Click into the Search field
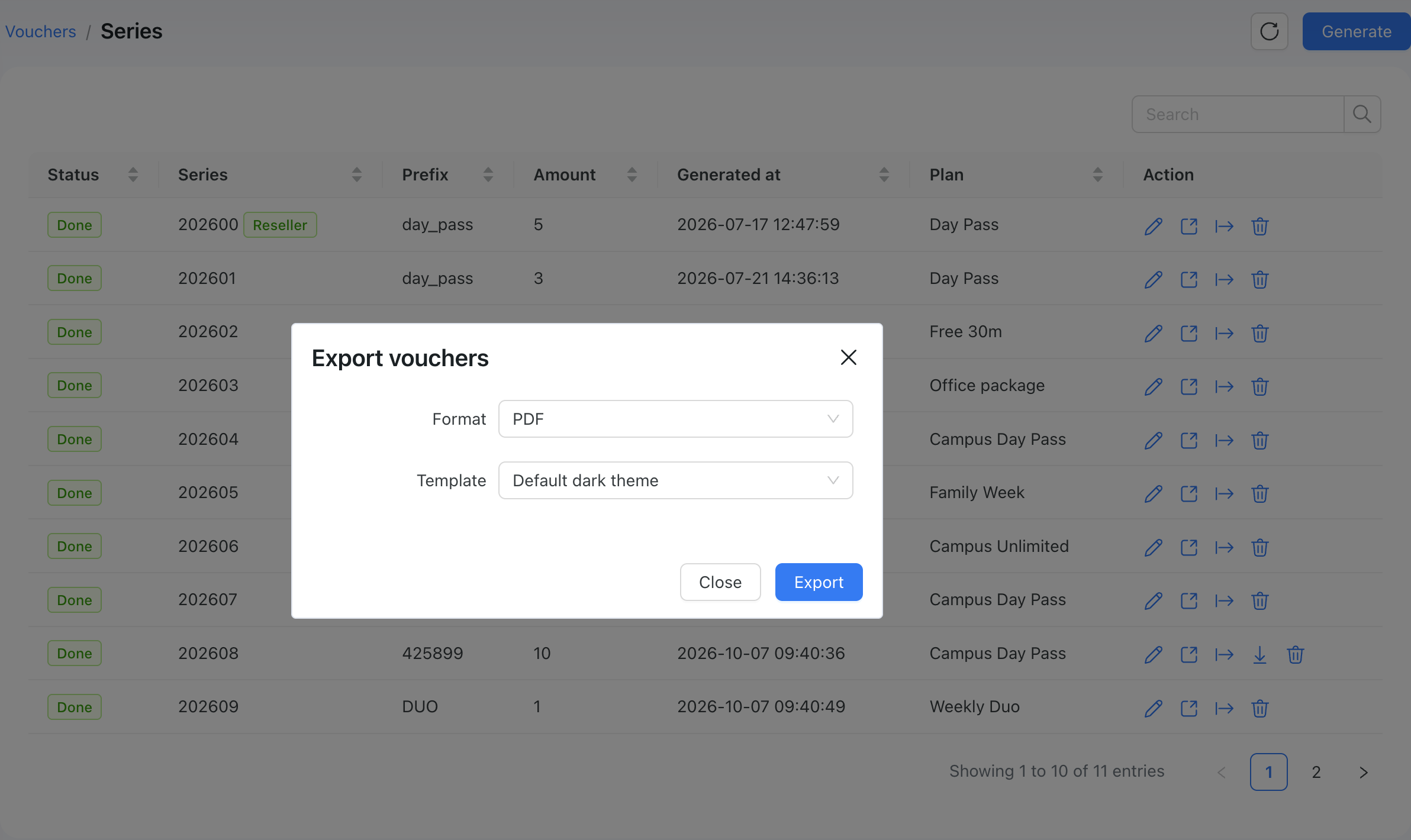Viewport: 1411px width, 840px height. [x=1238, y=114]
